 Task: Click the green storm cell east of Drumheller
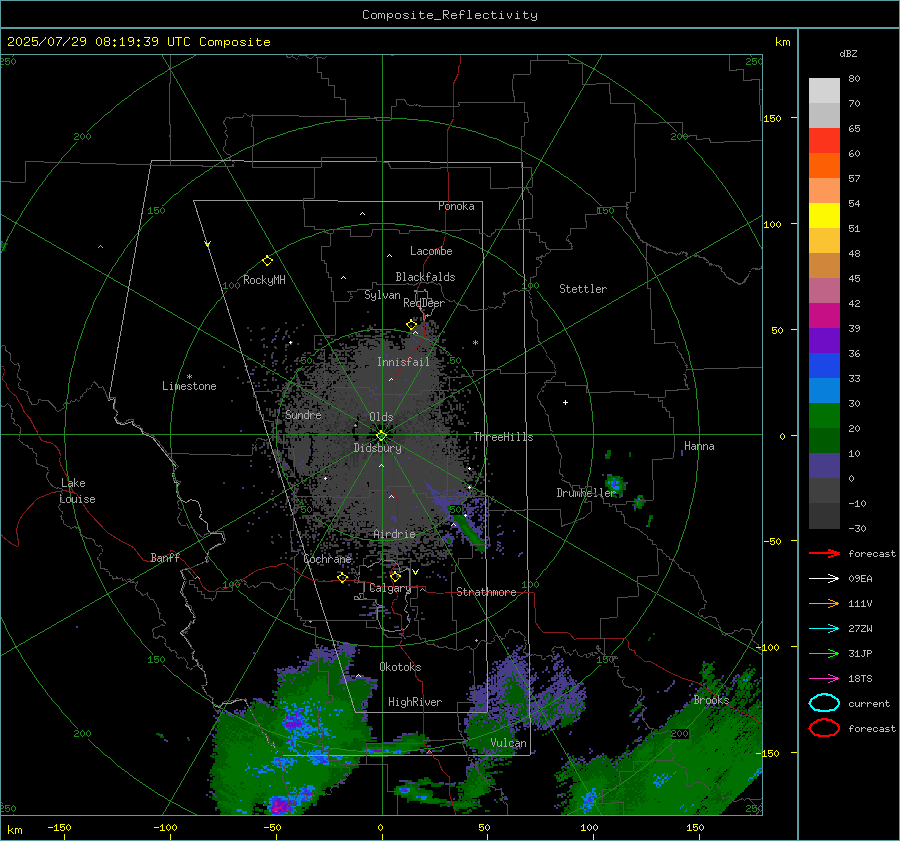tap(615, 483)
